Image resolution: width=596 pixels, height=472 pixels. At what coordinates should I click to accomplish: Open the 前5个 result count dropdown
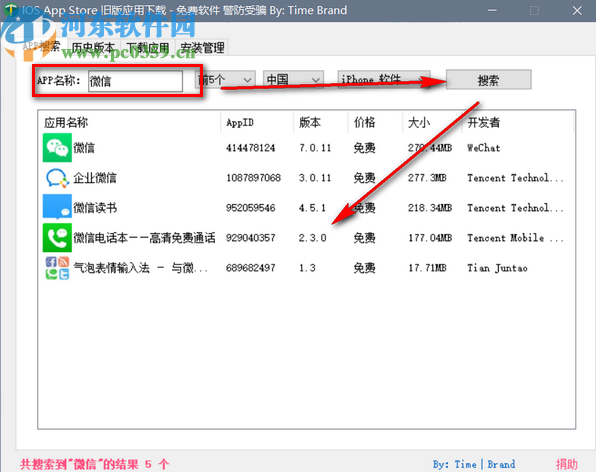pos(224,80)
